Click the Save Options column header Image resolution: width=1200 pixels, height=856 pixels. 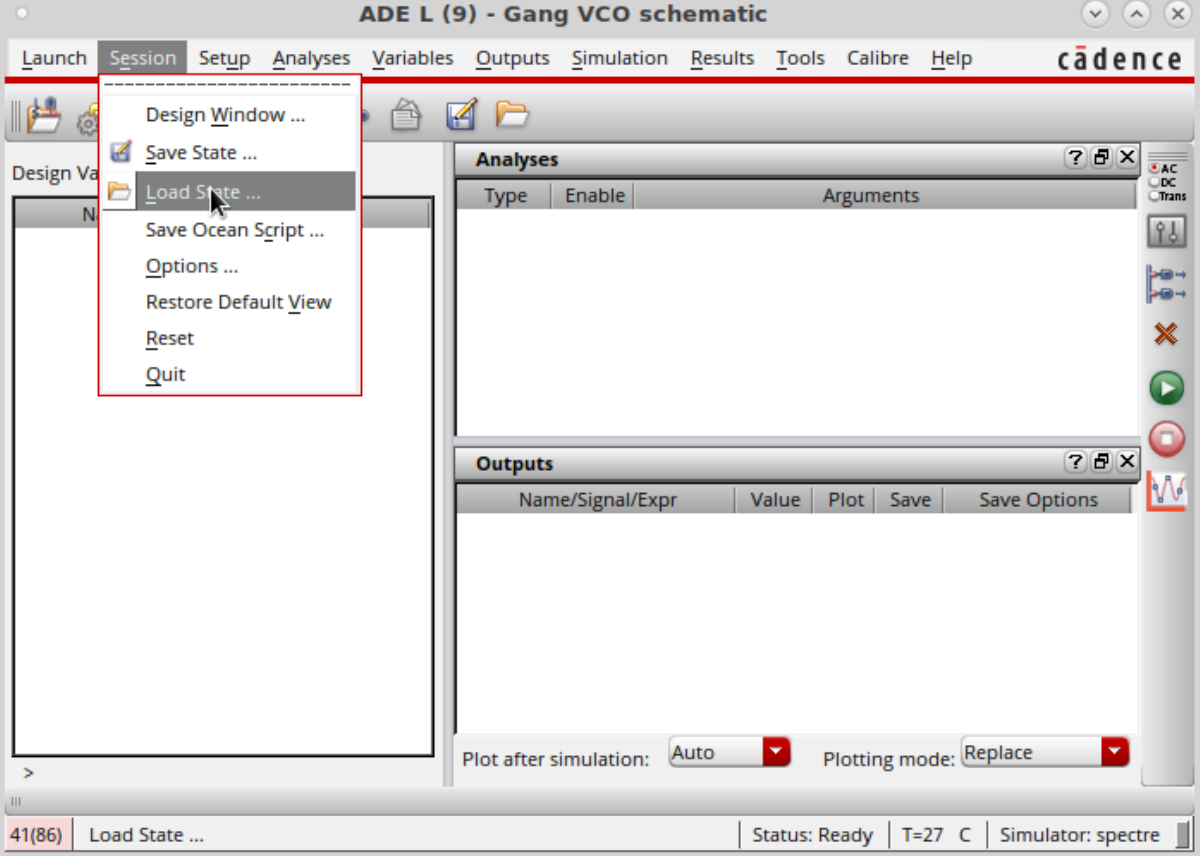[1038, 500]
